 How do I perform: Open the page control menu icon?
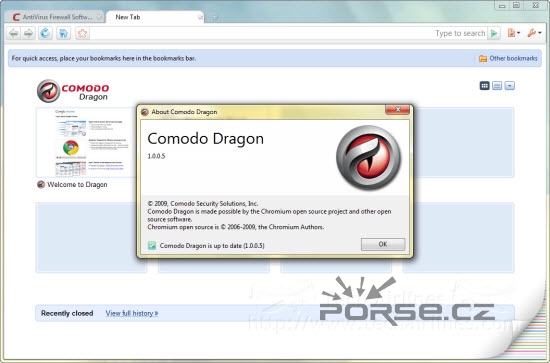[x=514, y=33]
